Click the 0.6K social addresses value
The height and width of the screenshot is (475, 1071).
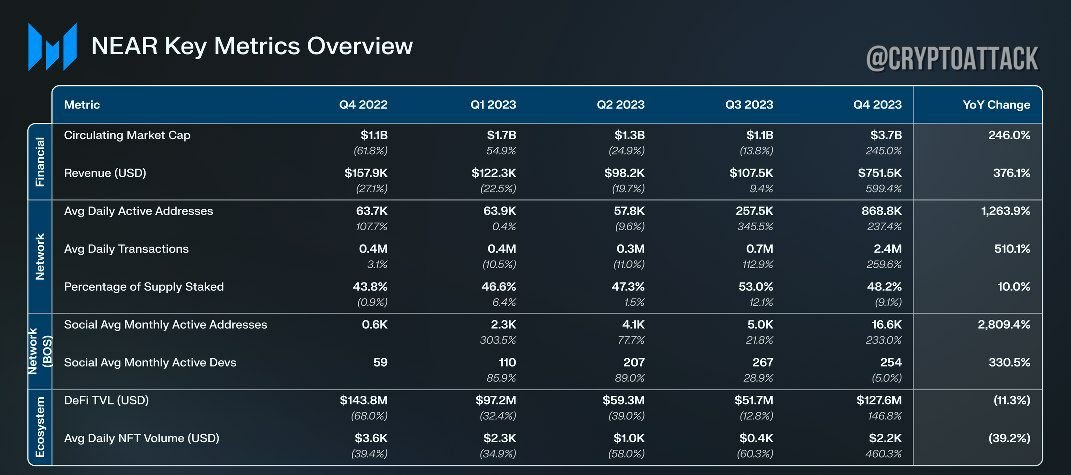pyautogui.click(x=375, y=325)
